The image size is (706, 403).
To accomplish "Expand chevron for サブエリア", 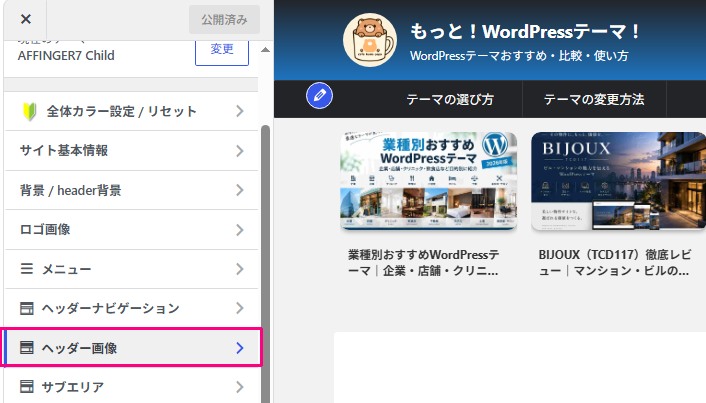I will click(240, 386).
